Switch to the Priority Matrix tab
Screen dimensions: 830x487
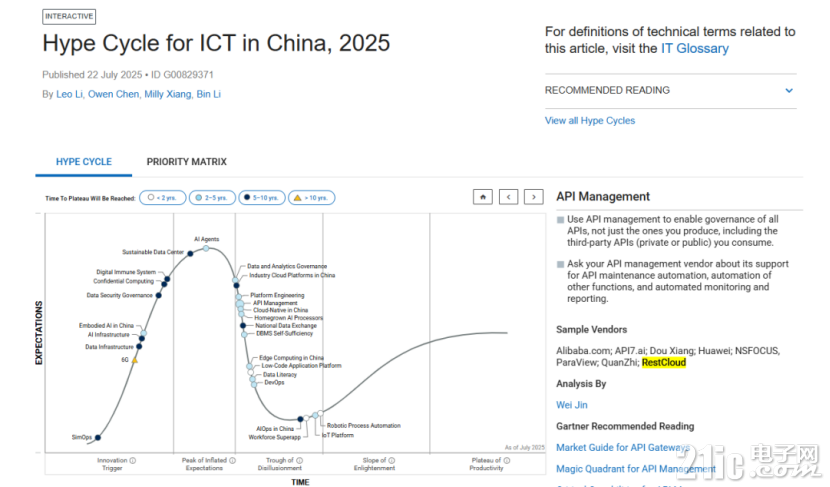[186, 161]
